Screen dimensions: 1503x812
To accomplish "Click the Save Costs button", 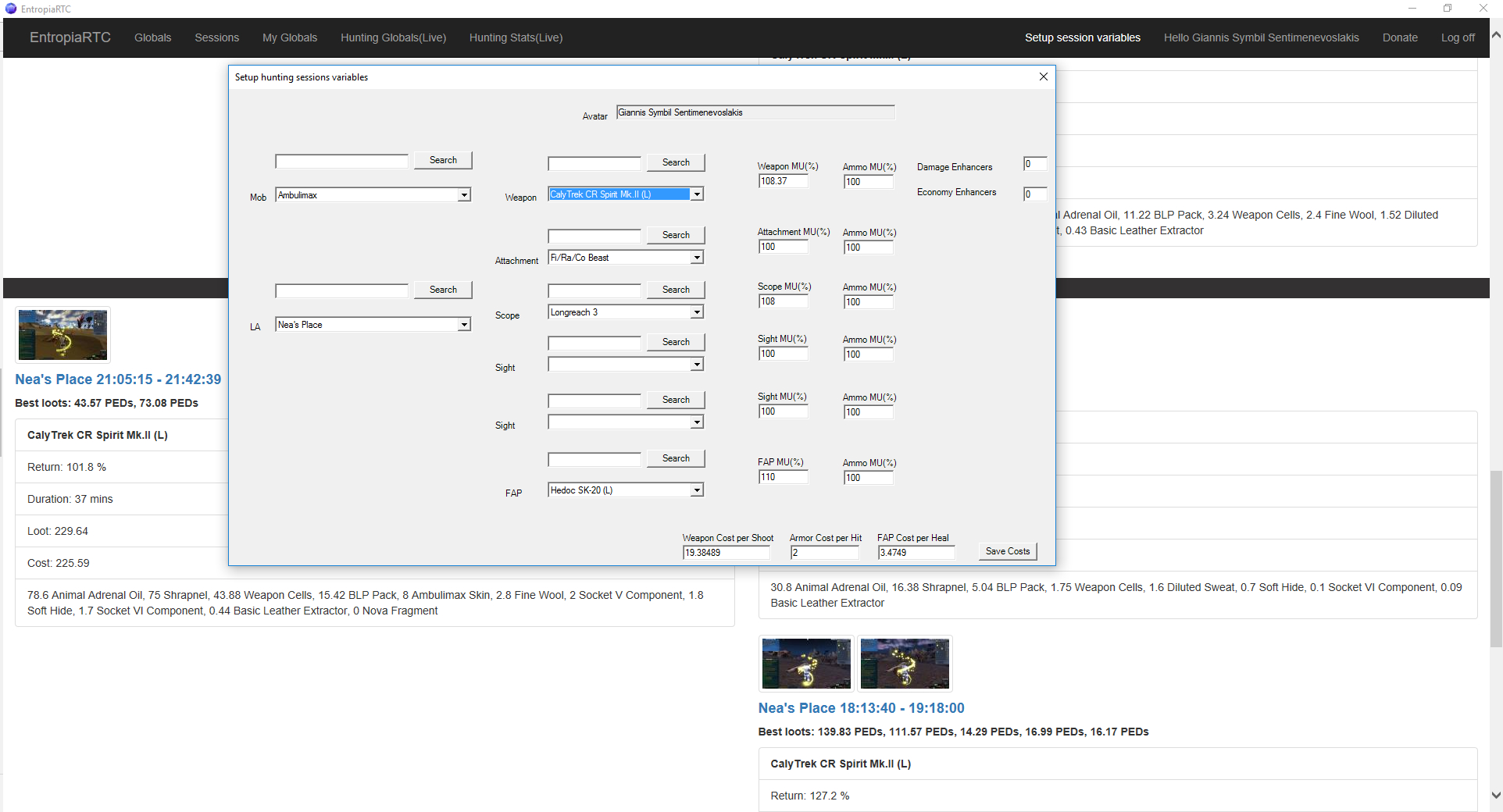I will click(x=1008, y=551).
